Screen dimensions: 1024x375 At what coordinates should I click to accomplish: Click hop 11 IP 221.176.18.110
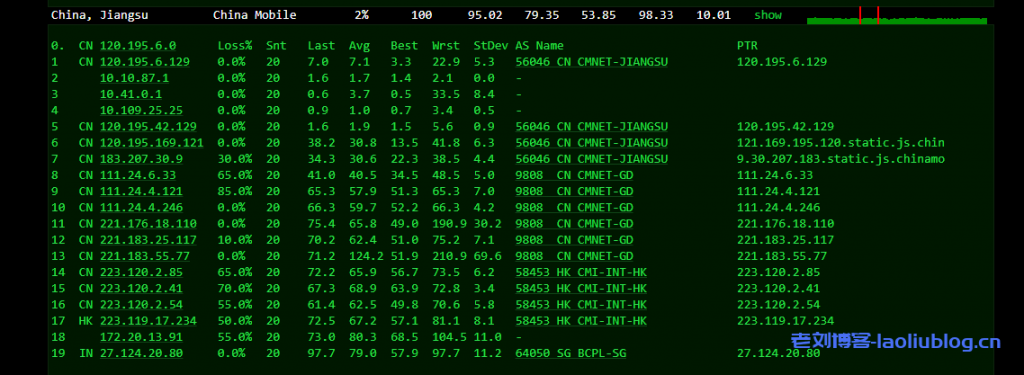[x=148, y=223]
